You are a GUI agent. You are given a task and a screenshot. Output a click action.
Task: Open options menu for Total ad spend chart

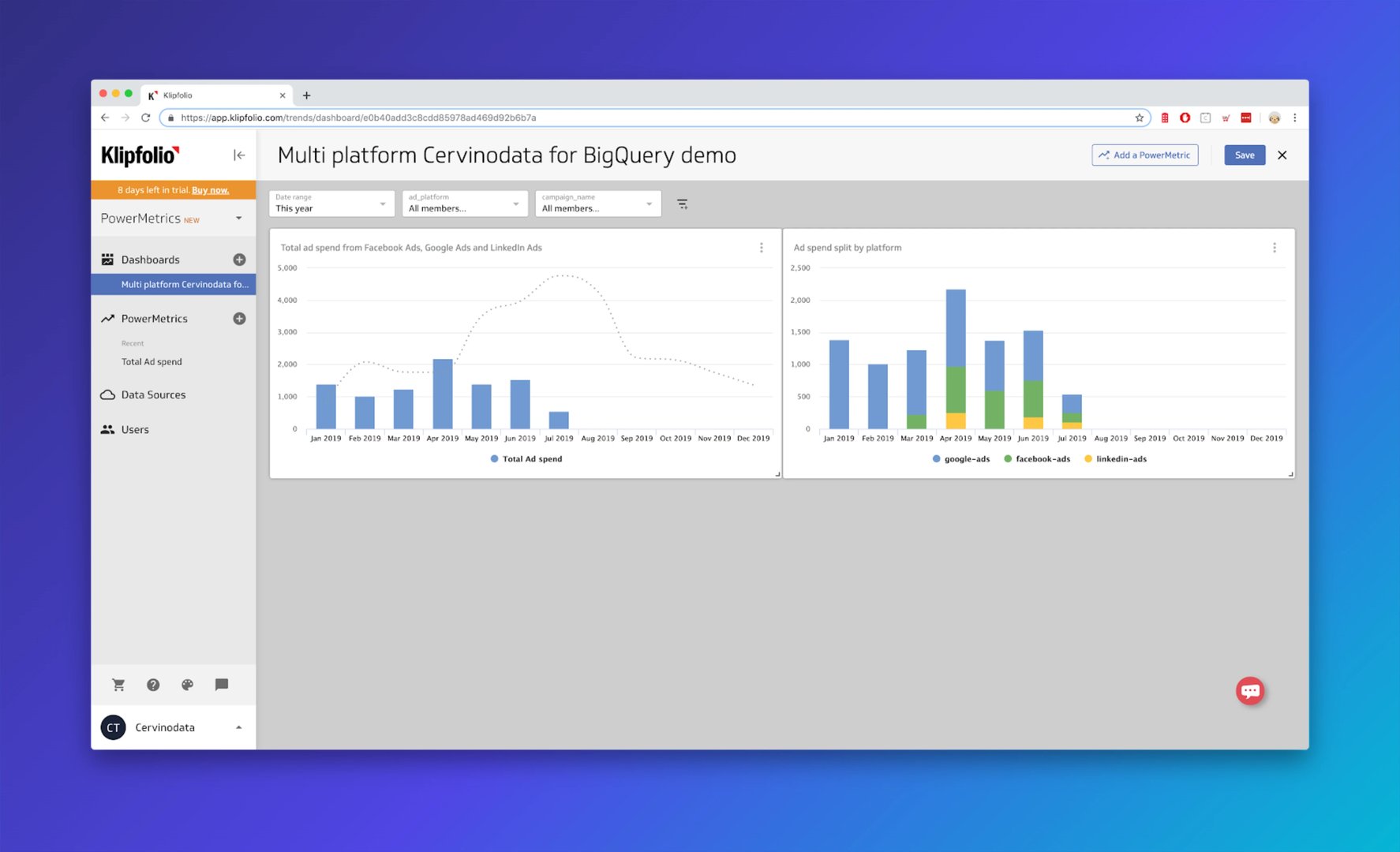tap(762, 248)
